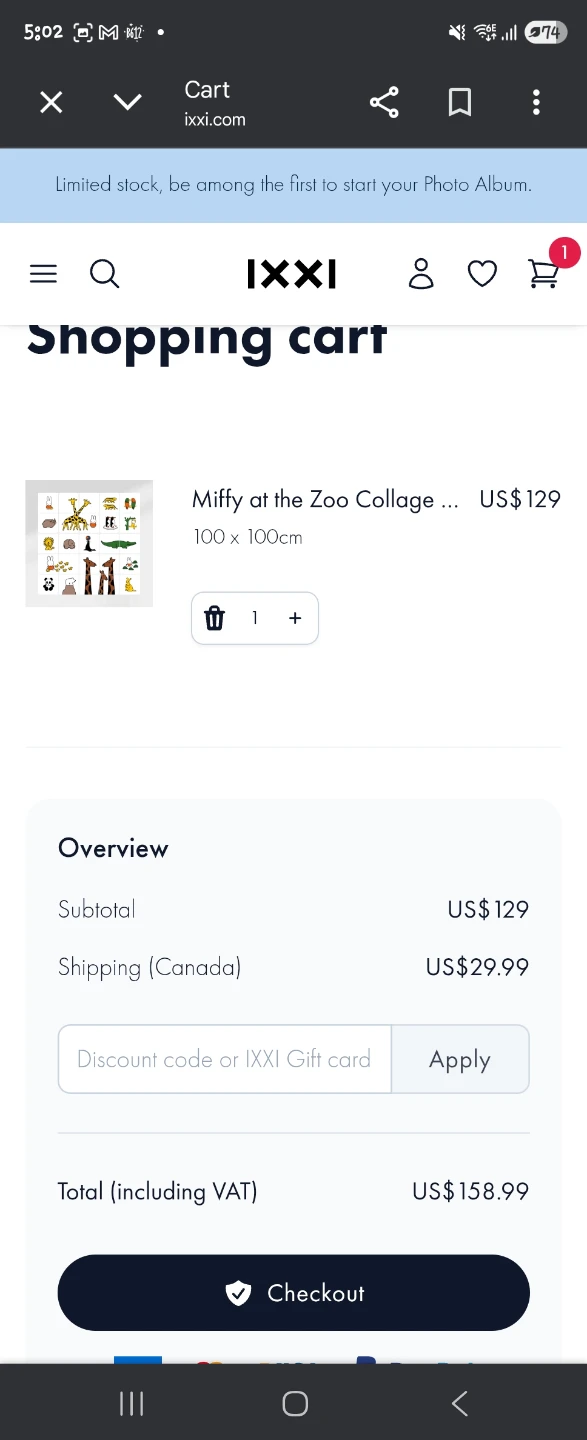
Task: Open the shopping cart icon
Action: (x=543, y=274)
